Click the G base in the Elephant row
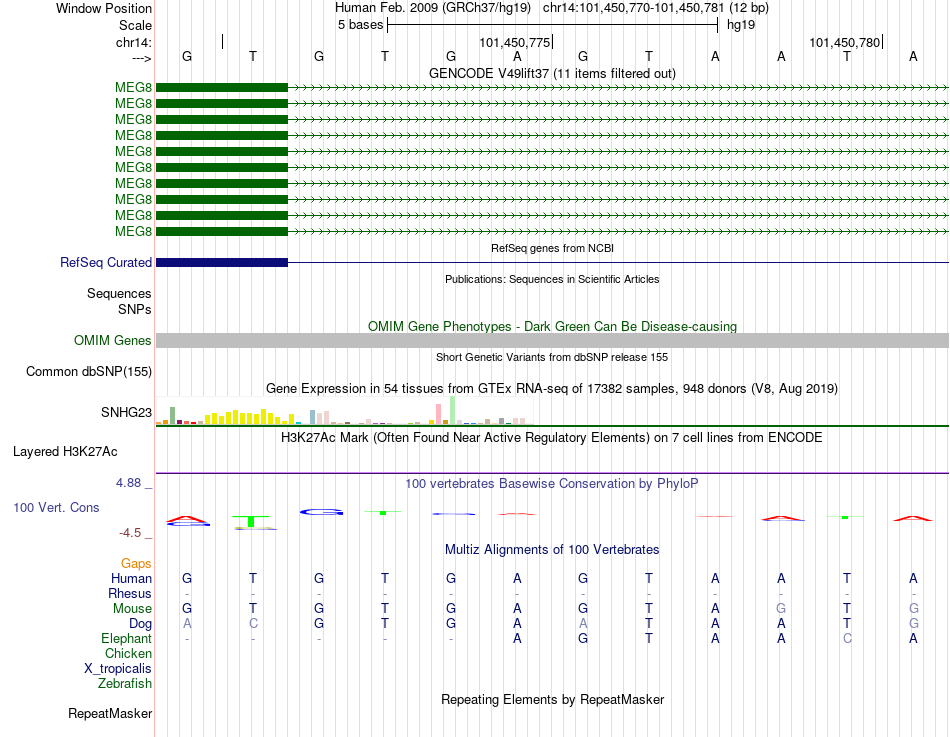Image resolution: width=950 pixels, height=737 pixels. (583, 639)
